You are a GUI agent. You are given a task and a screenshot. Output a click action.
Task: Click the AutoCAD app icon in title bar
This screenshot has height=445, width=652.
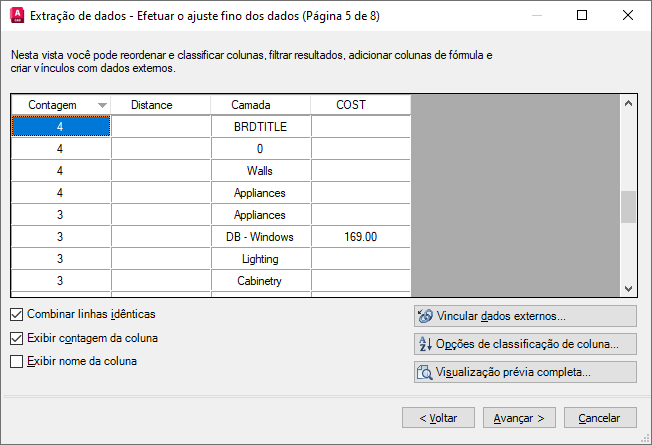[x=15, y=16]
